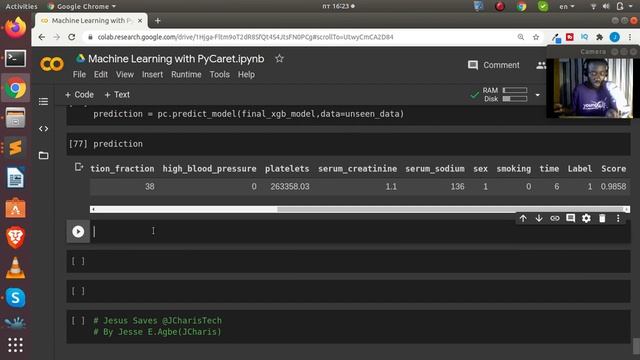Open Chrome profile avatar
This screenshot has width=640, height=360.
[x=615, y=37]
